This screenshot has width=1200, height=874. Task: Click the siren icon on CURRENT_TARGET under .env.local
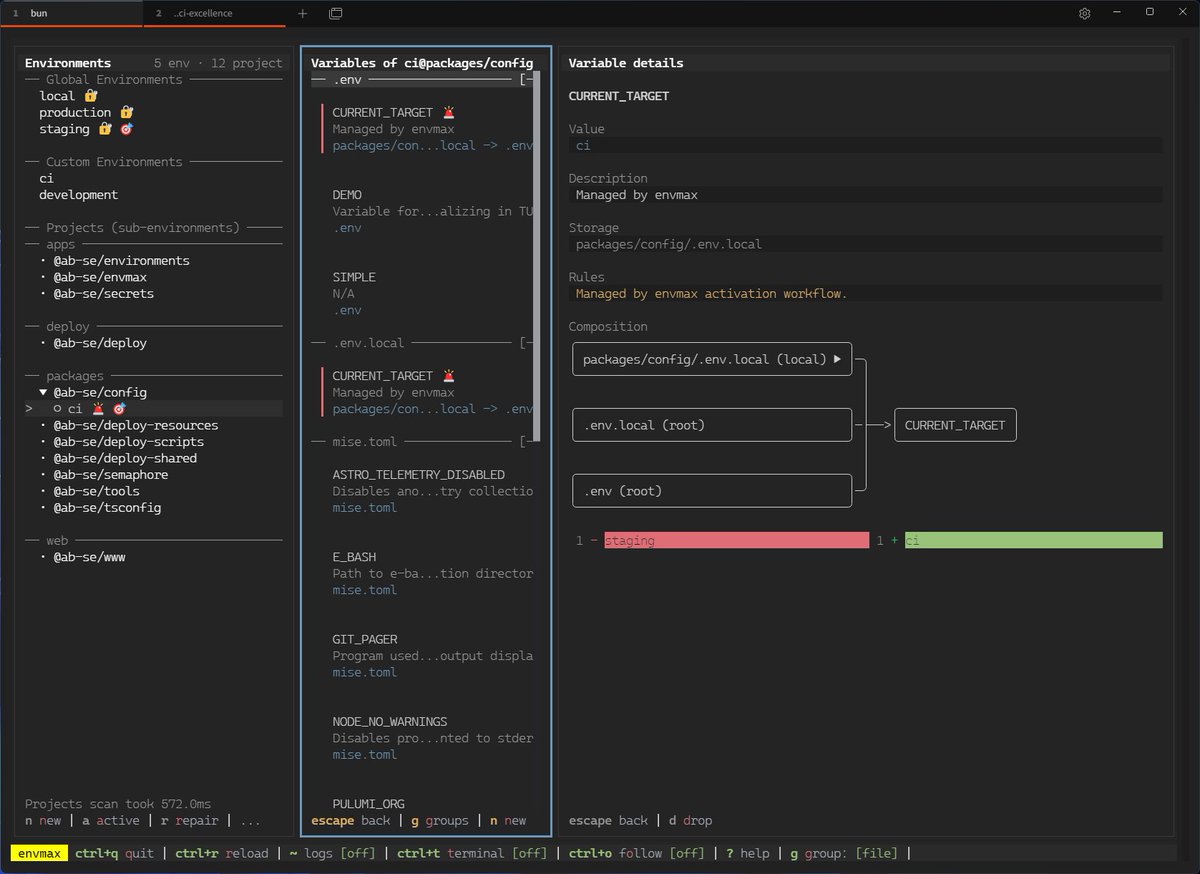tap(448, 376)
